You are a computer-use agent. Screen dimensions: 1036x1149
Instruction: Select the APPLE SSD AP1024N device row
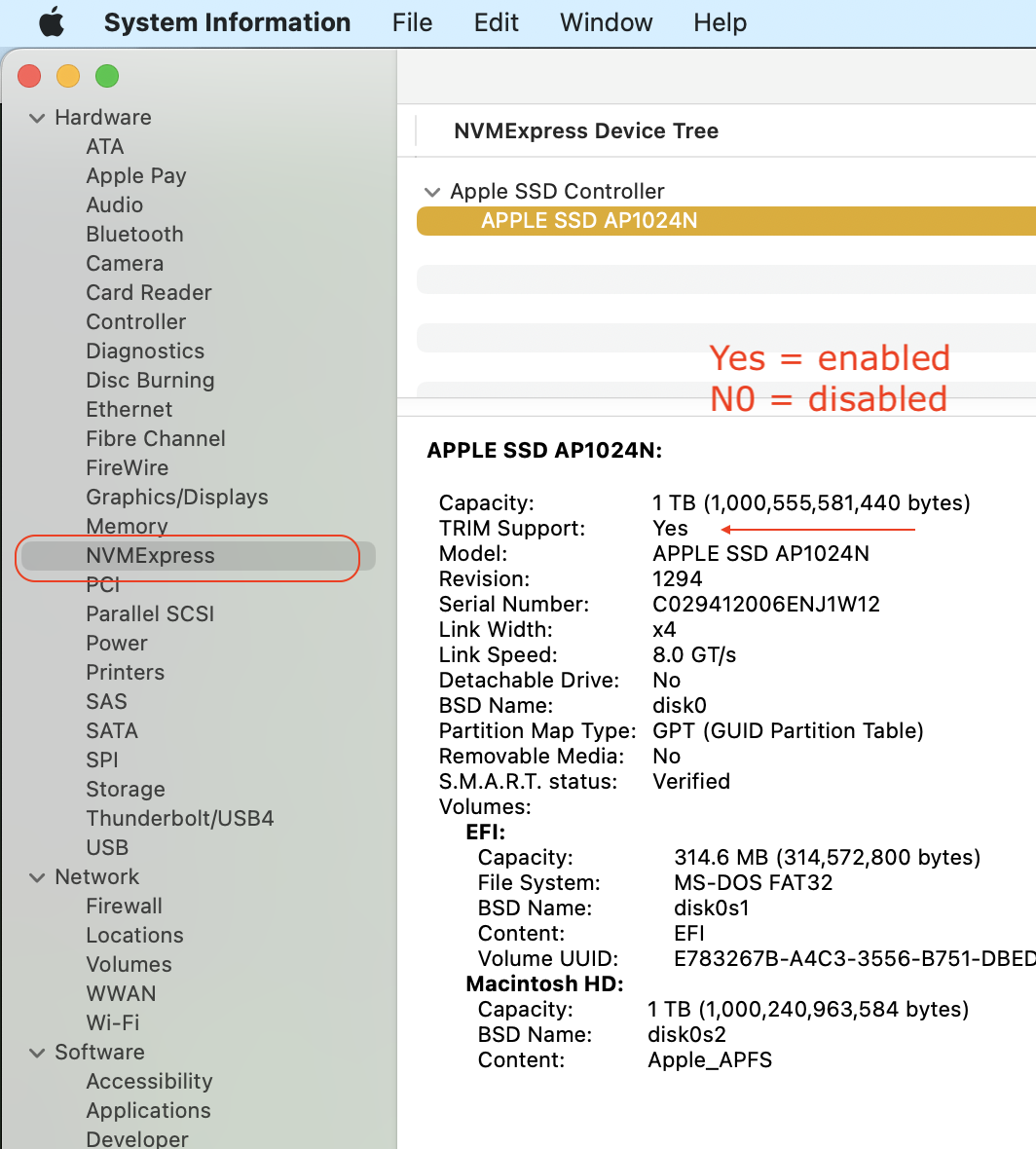[726, 221]
